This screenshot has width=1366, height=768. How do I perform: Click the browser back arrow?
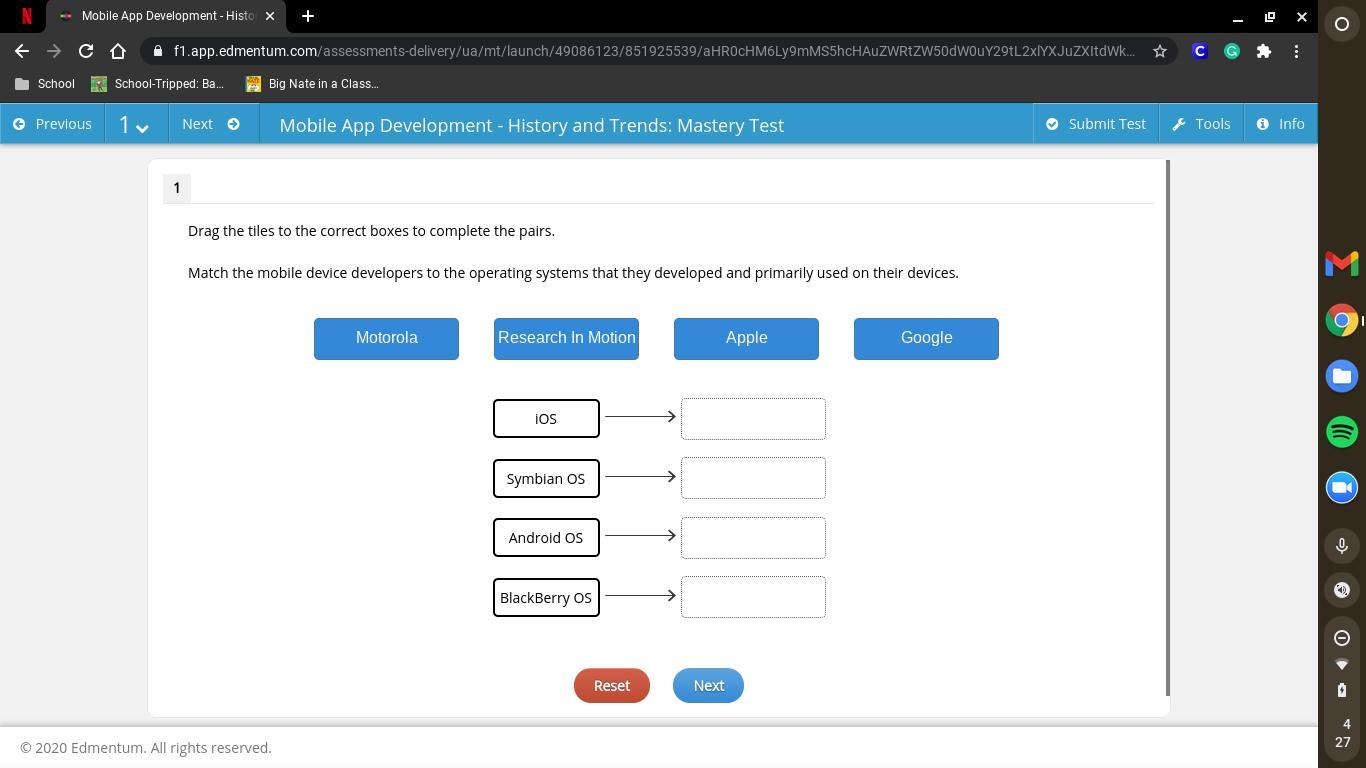[x=22, y=51]
